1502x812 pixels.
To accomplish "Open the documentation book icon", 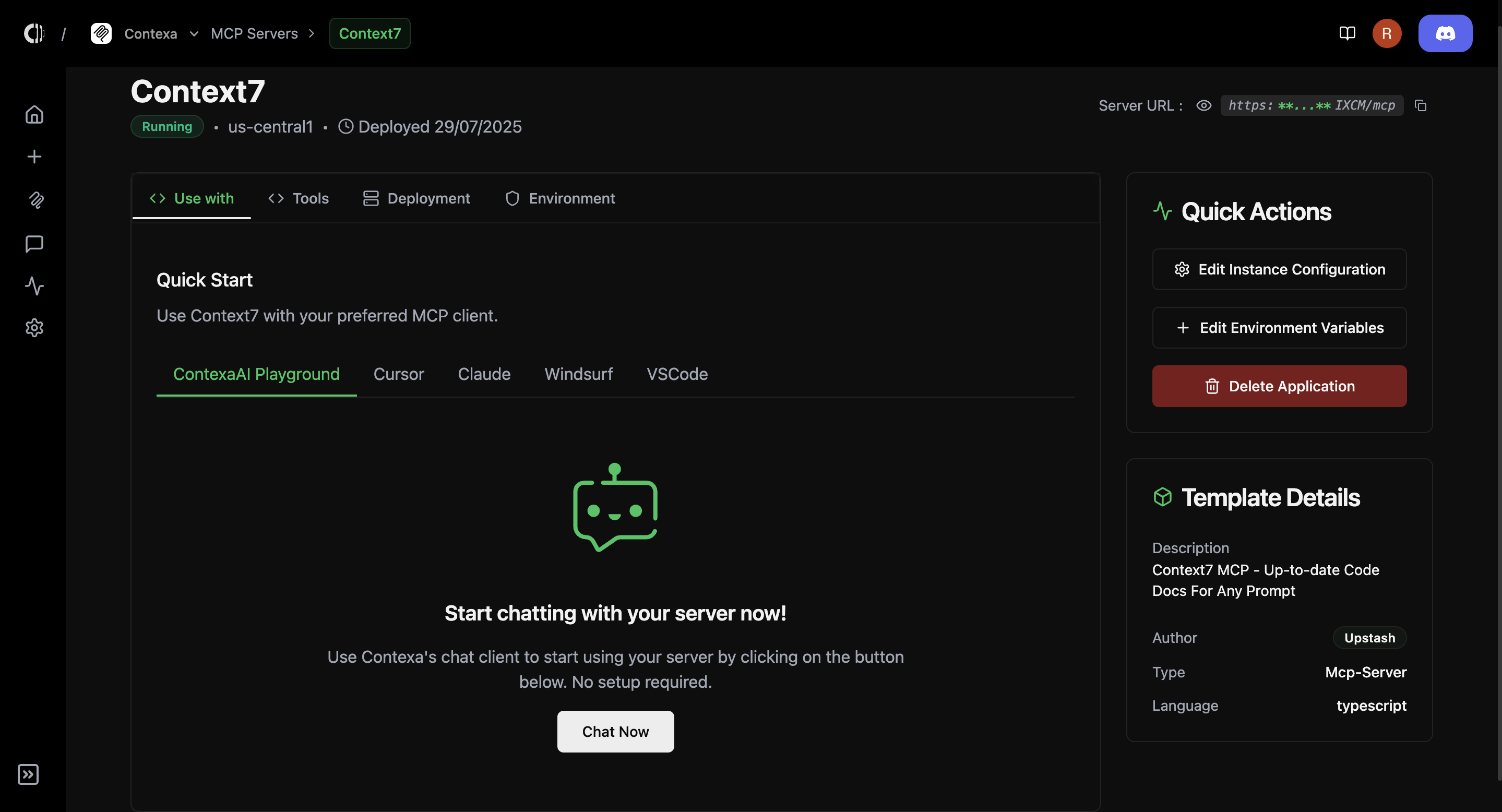I will click(x=1347, y=33).
